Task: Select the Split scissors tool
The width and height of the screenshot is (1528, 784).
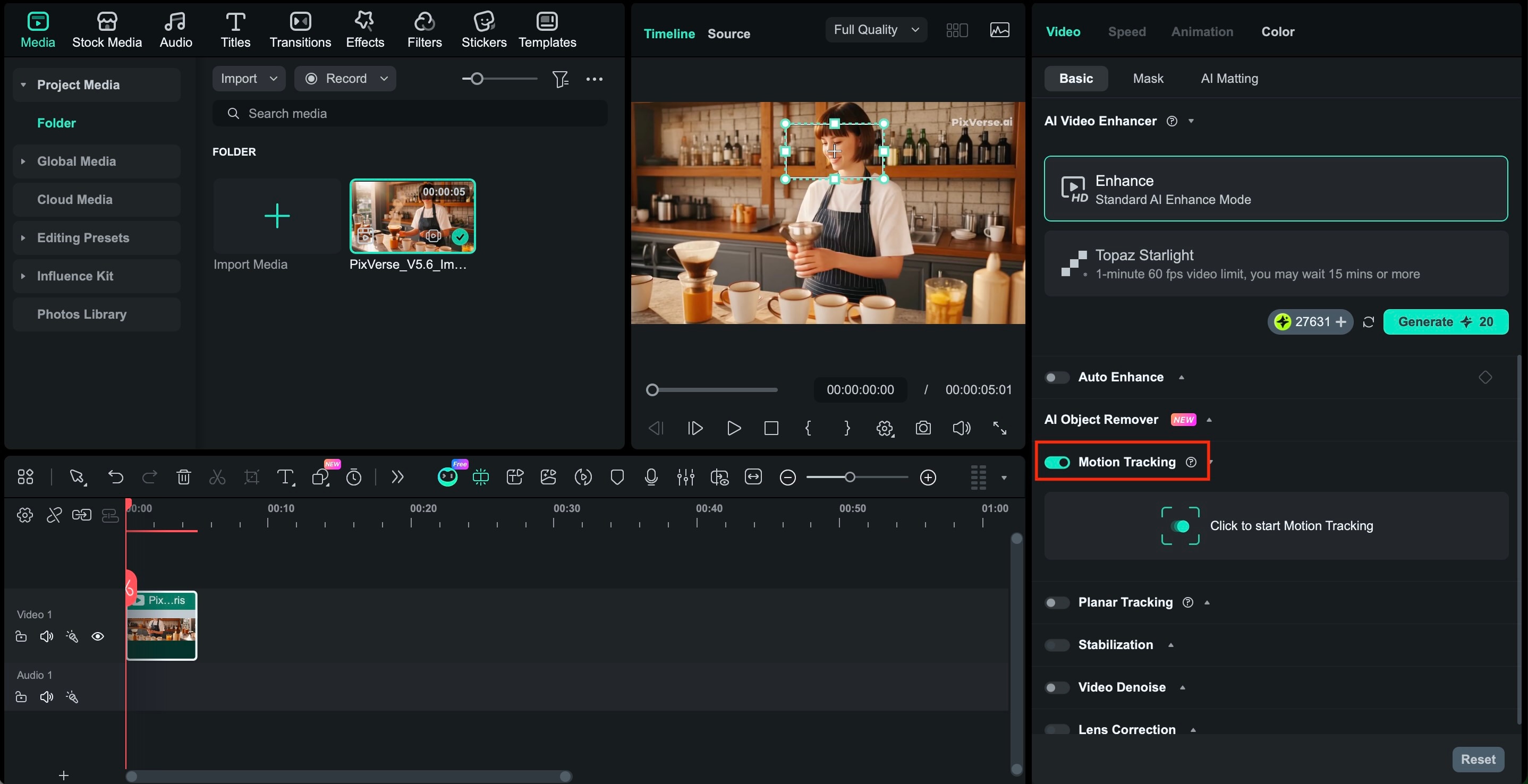Action: tap(217, 478)
